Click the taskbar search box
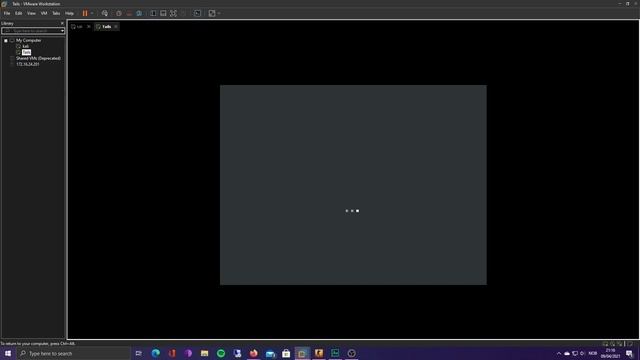The width and height of the screenshot is (640, 360). (73, 353)
